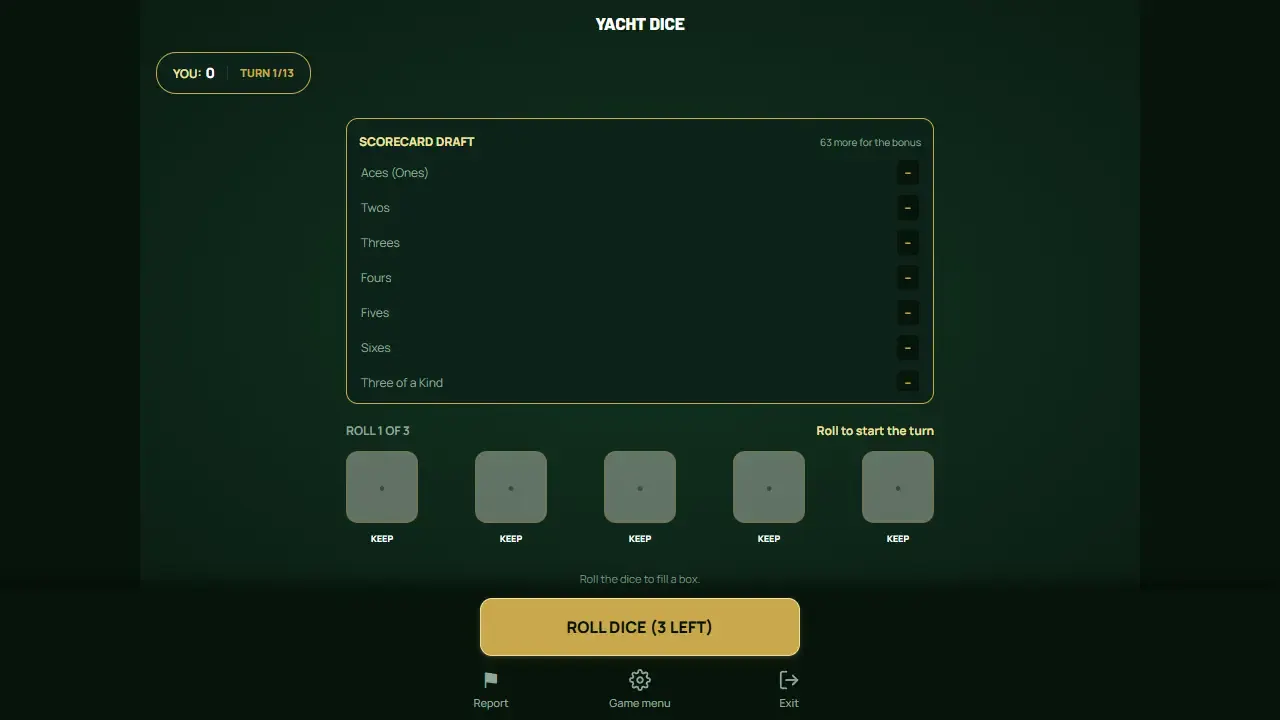Select the Fives scorecard row
This screenshot has width=1280, height=720.
(x=640, y=313)
